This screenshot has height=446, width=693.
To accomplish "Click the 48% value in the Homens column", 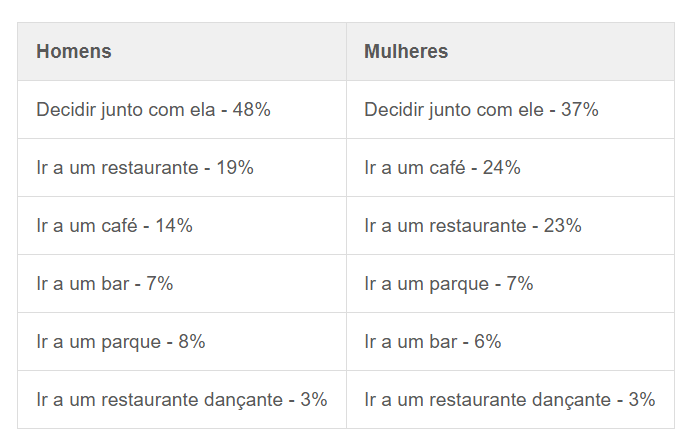I will (252, 110).
